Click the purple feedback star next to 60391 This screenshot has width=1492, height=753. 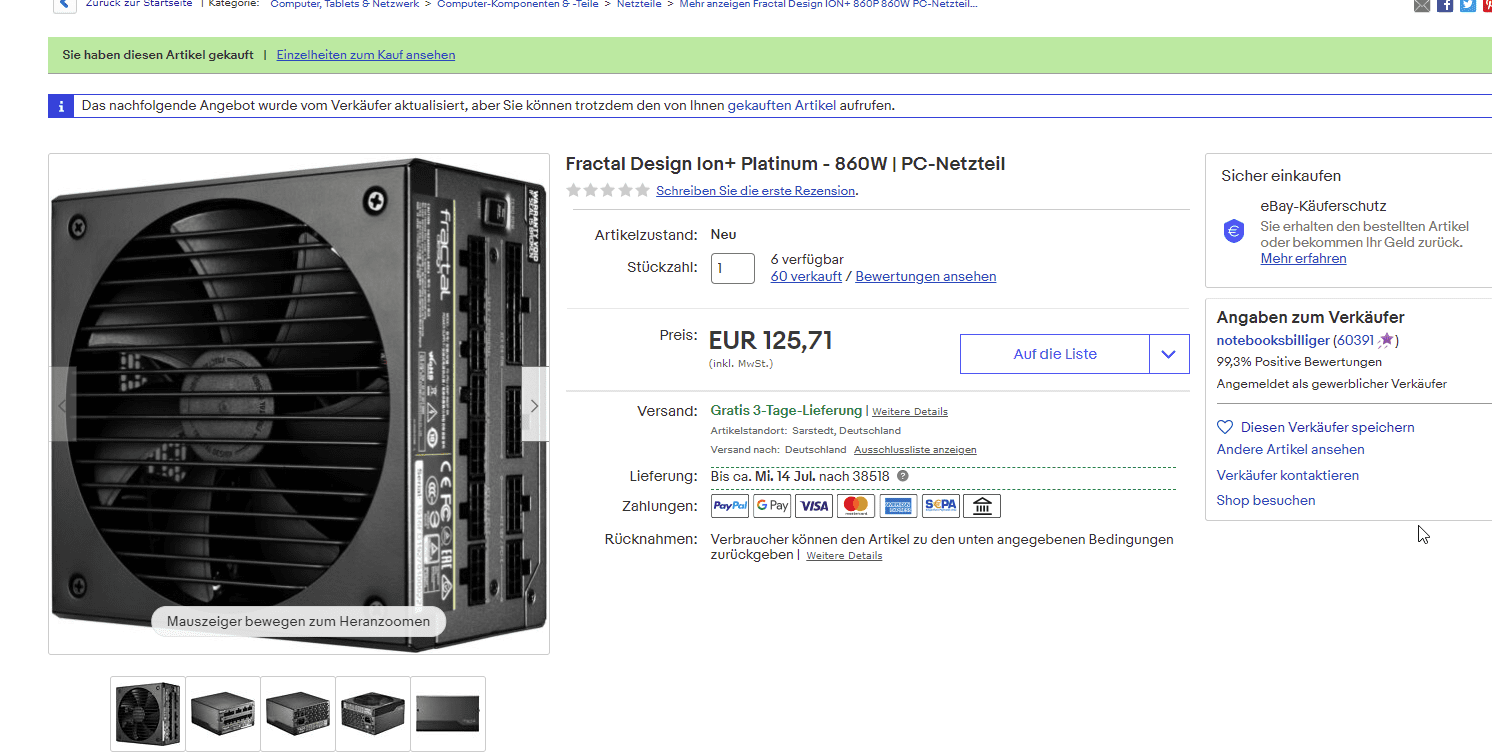[x=1386, y=341]
